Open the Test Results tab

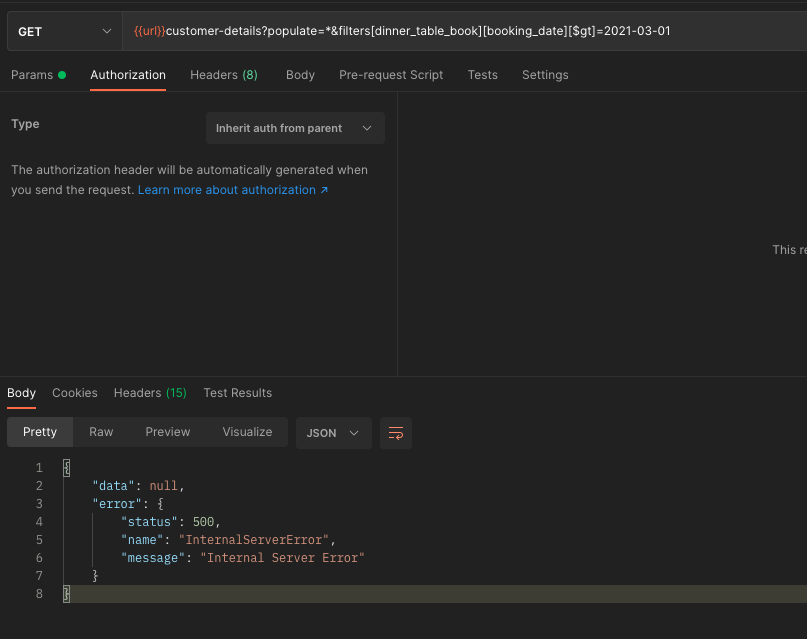click(x=237, y=393)
